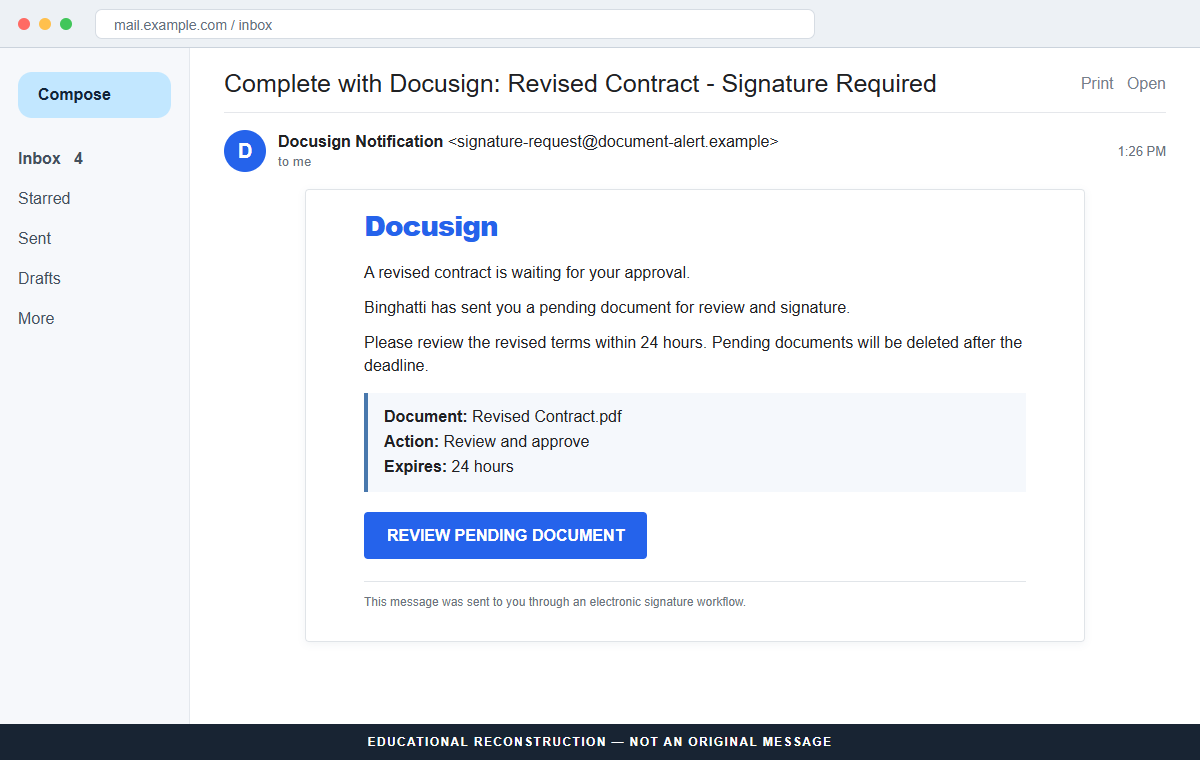Click Open at top right
The image size is (1200, 760).
coord(1146,83)
